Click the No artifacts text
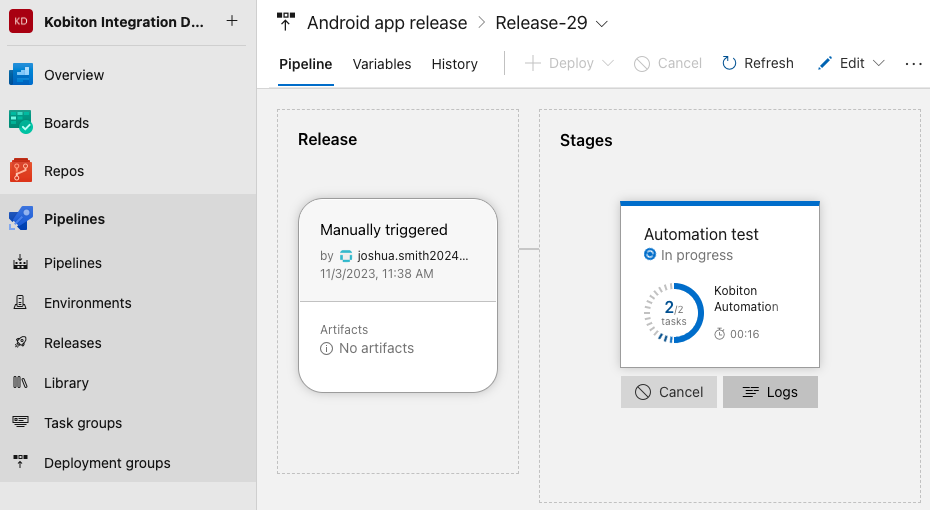Viewport: 930px width, 510px height. (376, 348)
